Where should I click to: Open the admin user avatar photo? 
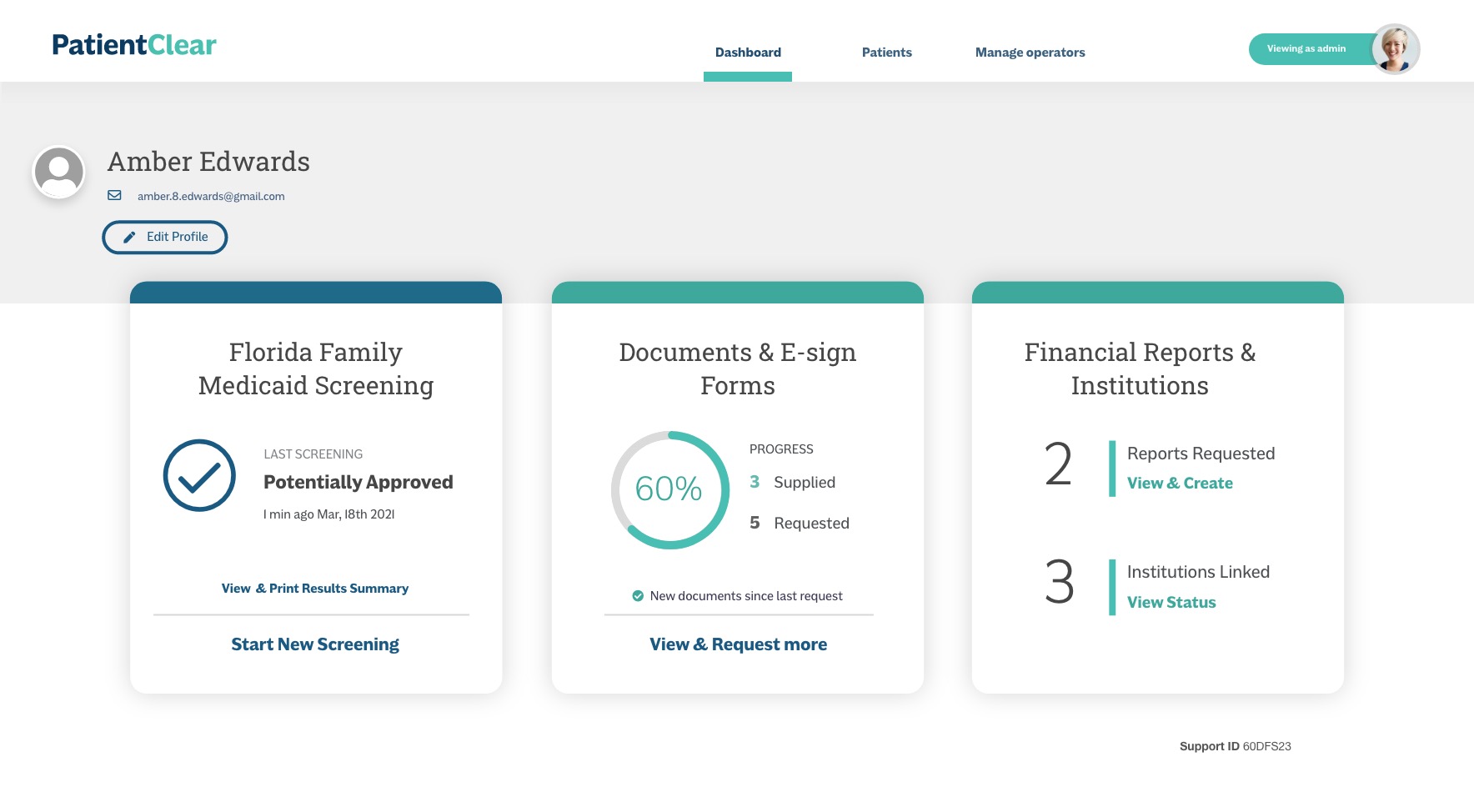1396,49
